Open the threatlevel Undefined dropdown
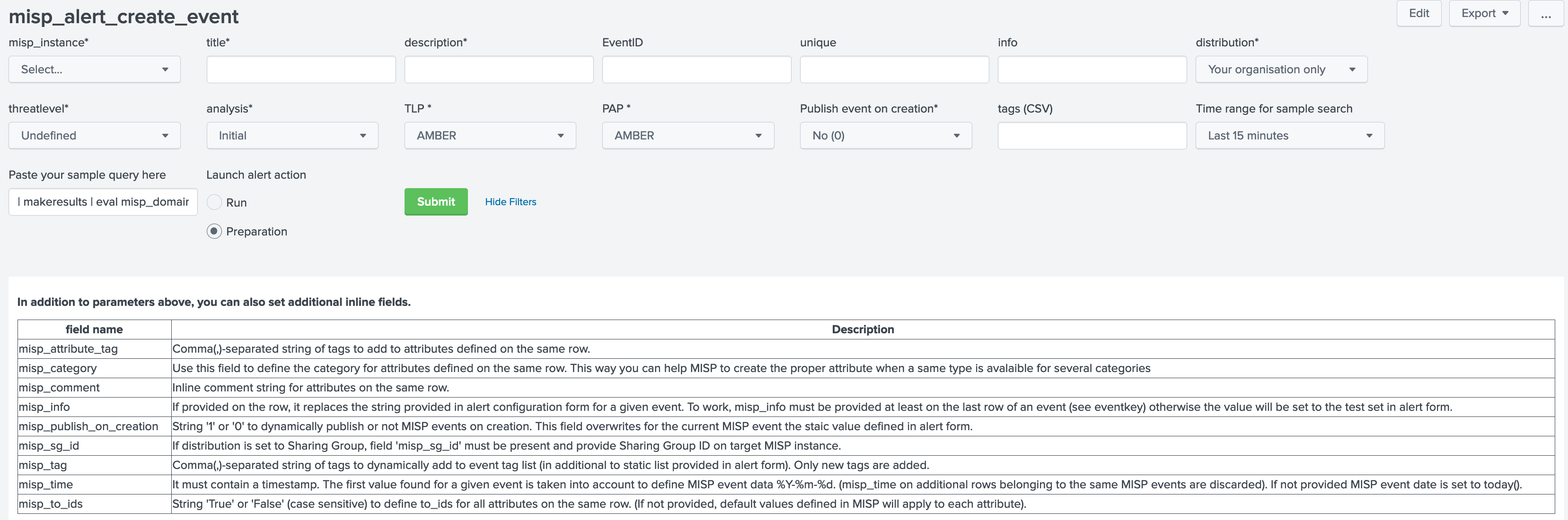 point(94,136)
